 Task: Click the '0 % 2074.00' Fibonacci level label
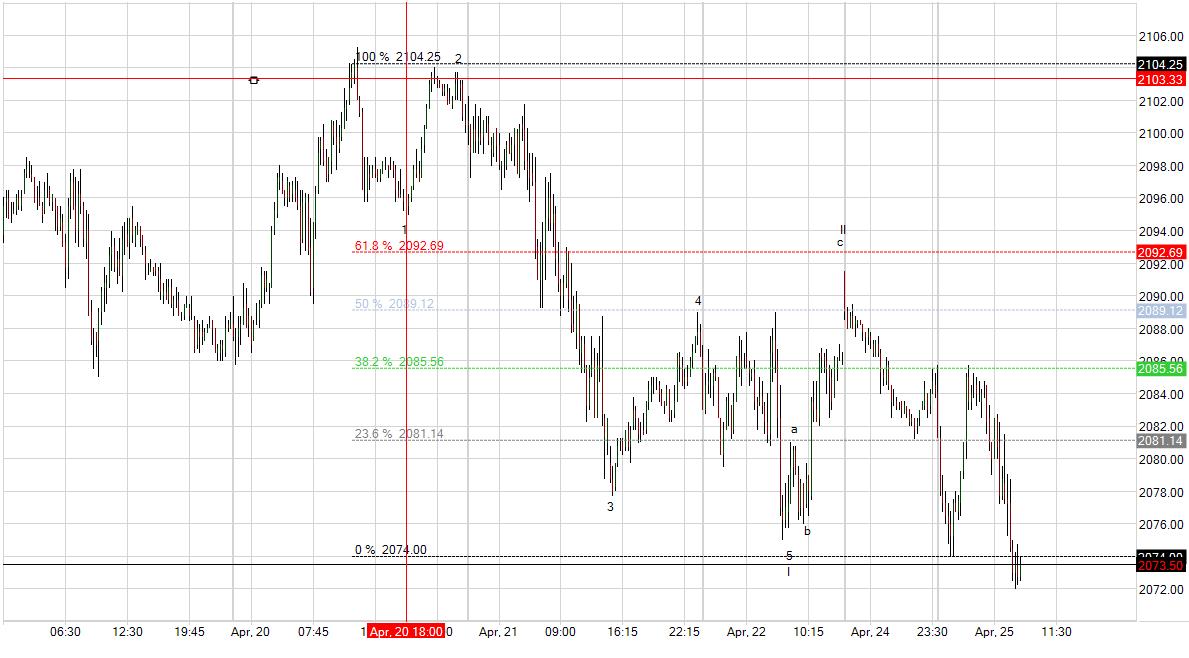click(391, 550)
